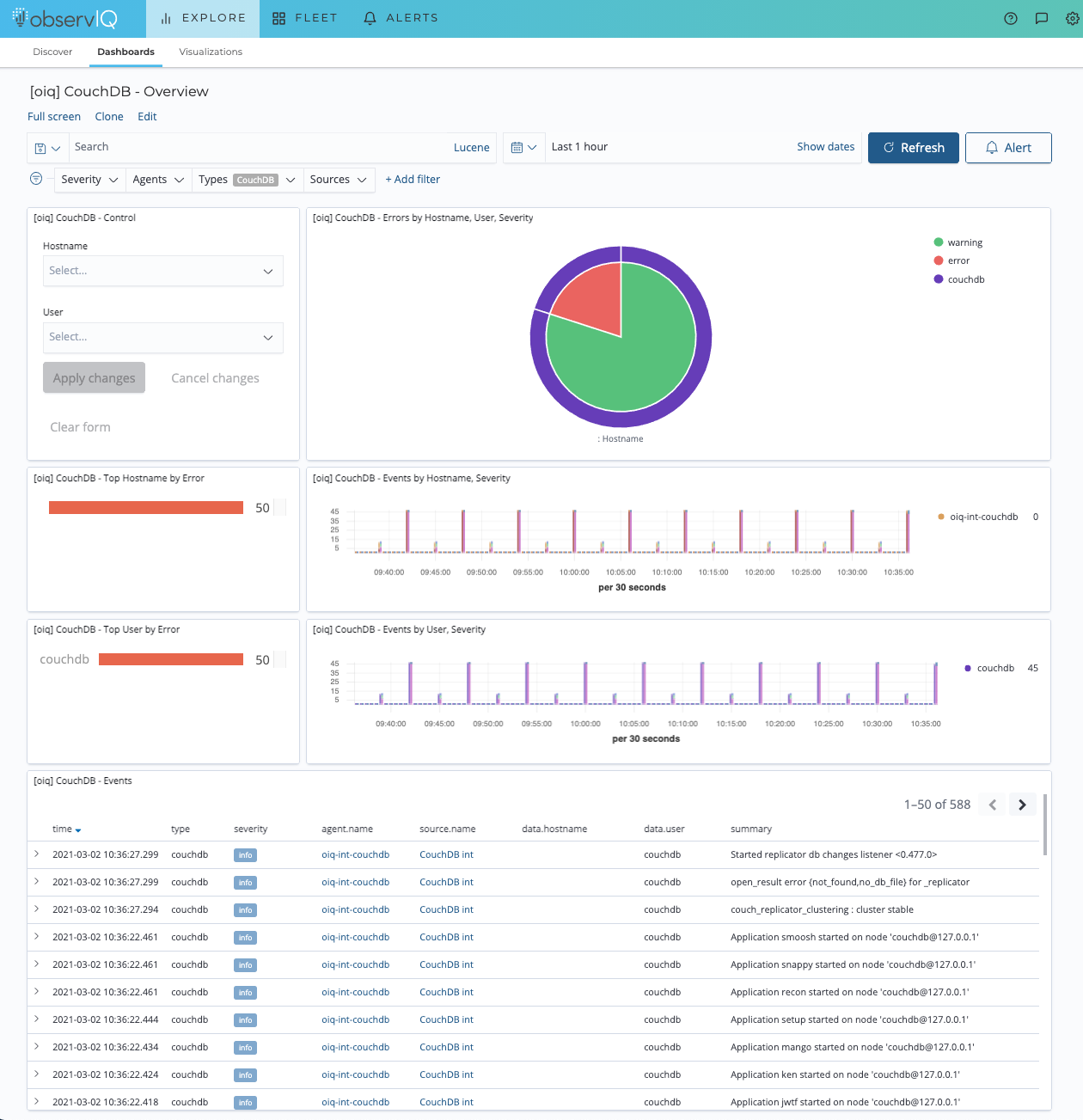
Task: Click the summary column header
Action: (x=750, y=829)
